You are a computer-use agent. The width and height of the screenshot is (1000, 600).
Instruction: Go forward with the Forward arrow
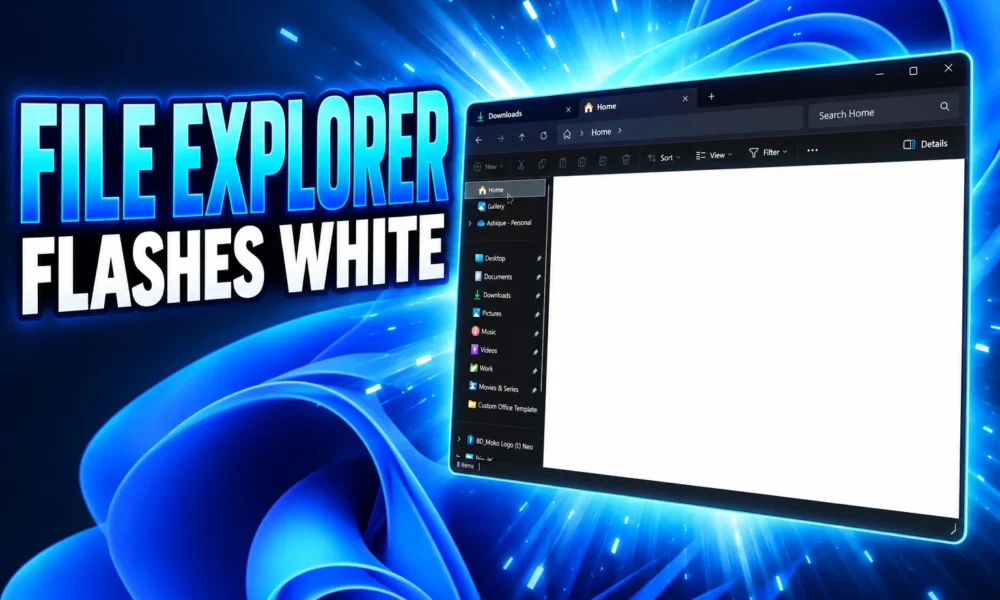pyautogui.click(x=501, y=138)
